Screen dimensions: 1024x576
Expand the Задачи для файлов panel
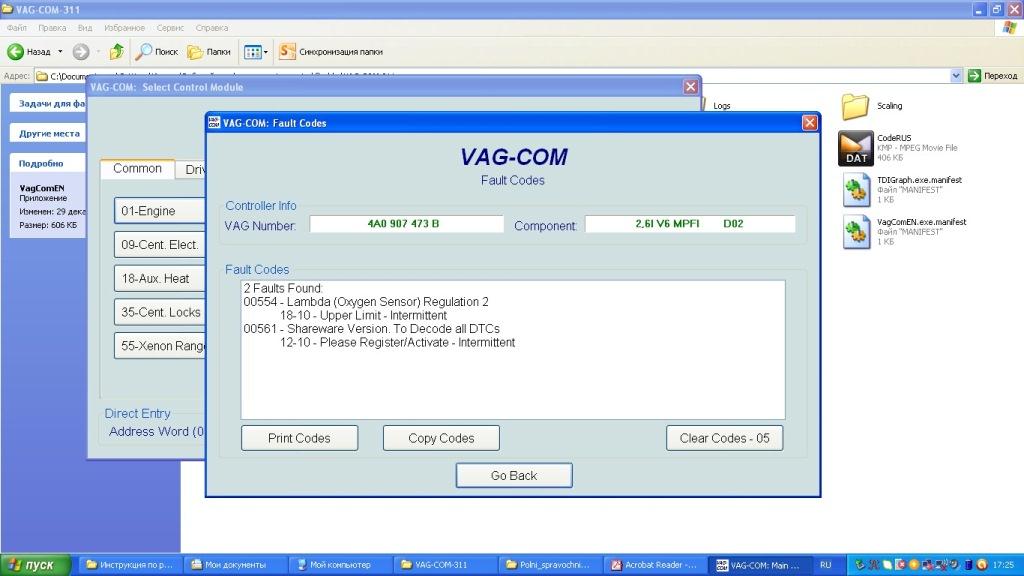tap(48, 103)
